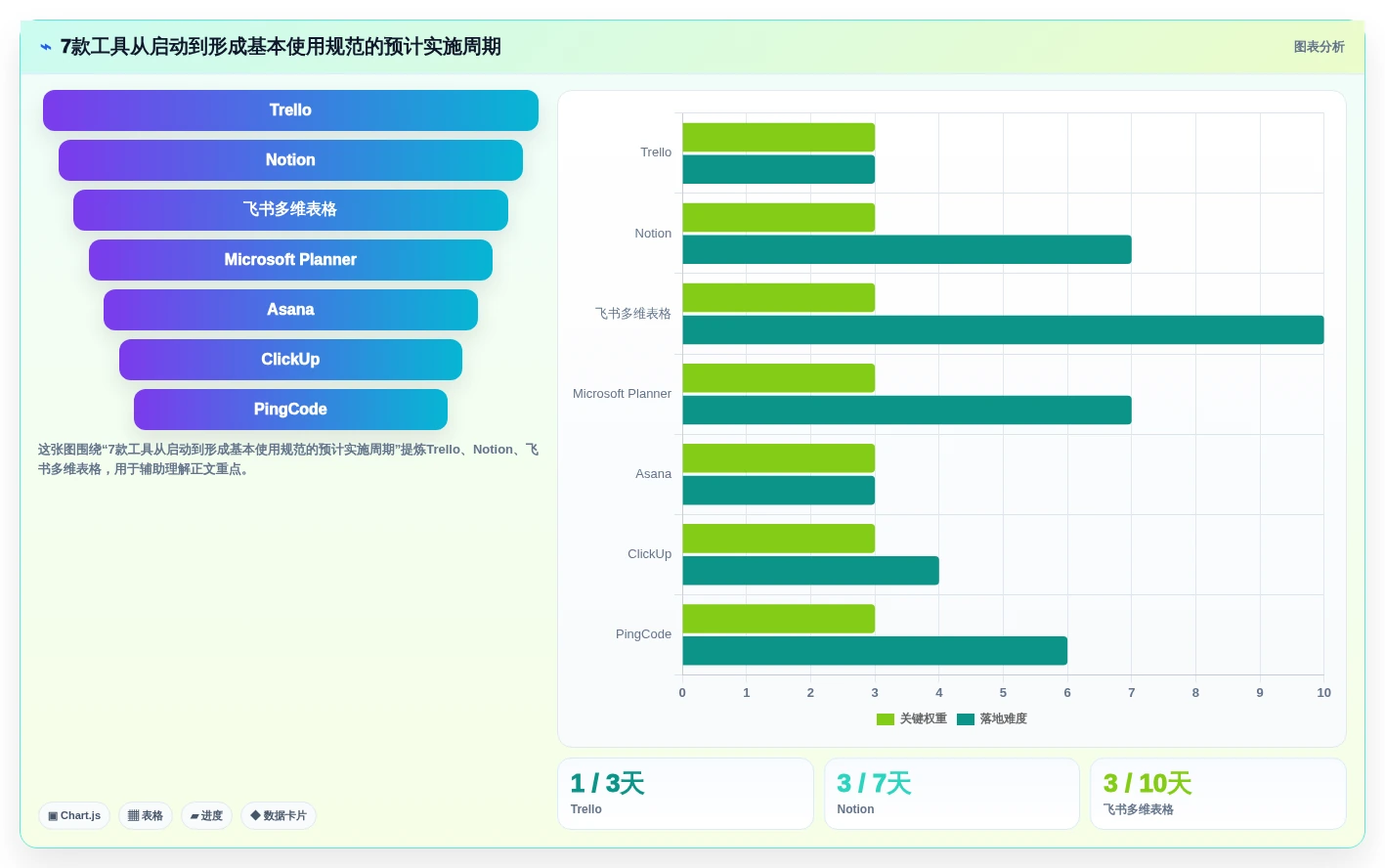Click the 图表分析 label in the header

[1319, 47]
